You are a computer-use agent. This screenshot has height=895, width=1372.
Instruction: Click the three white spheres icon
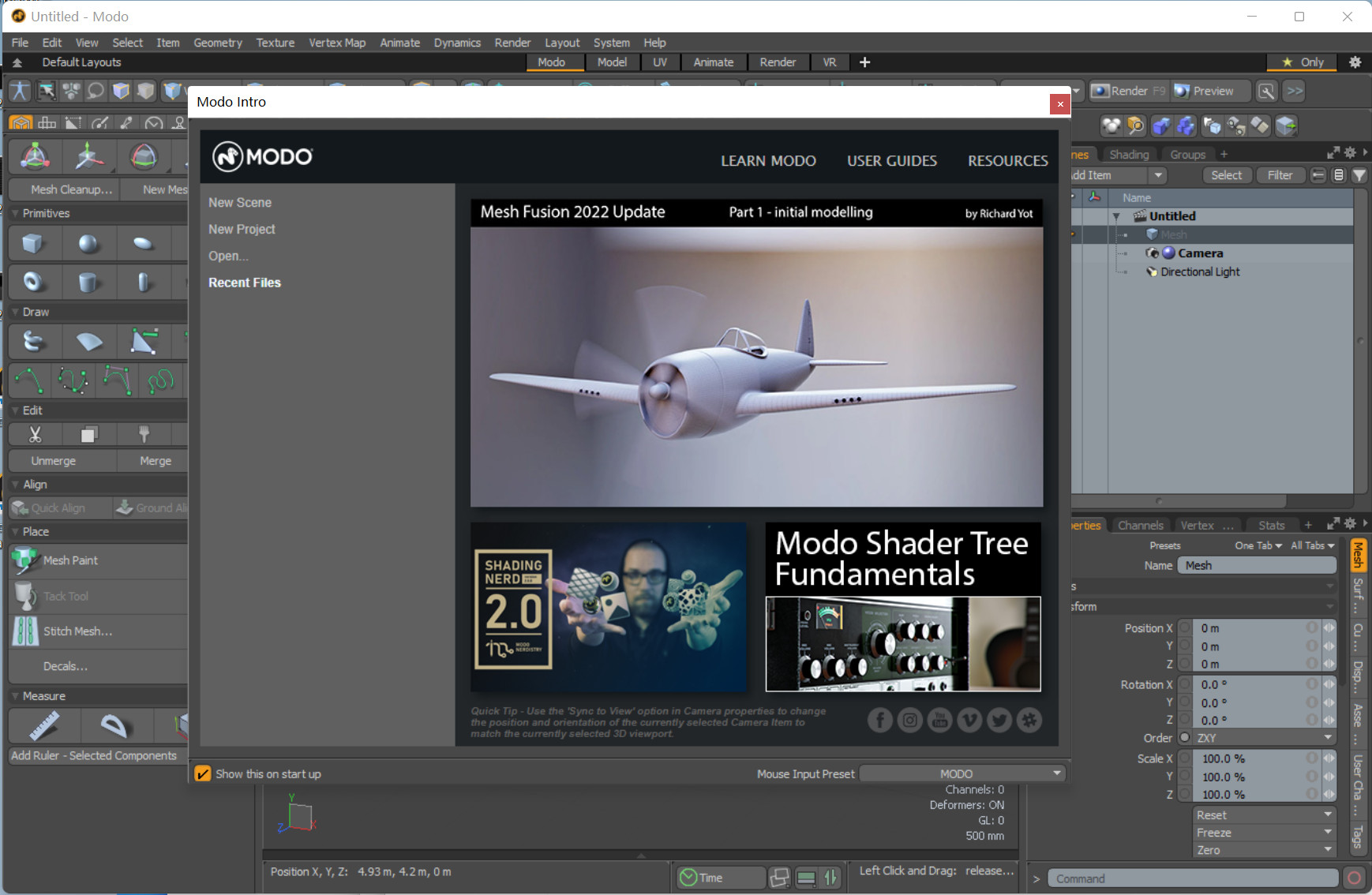[1111, 125]
